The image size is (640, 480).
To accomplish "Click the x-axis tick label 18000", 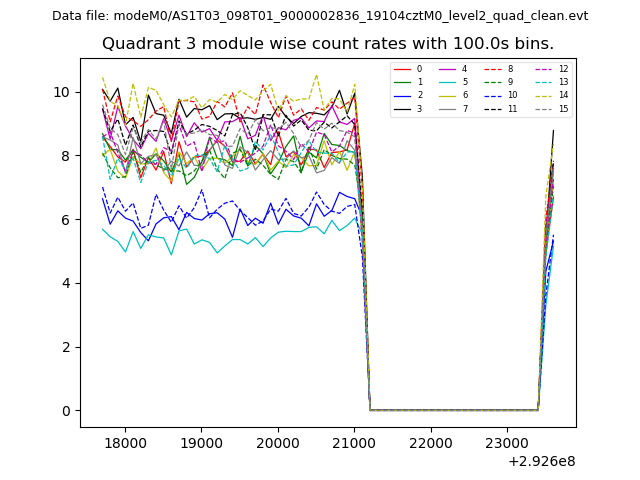I will pos(125,442).
